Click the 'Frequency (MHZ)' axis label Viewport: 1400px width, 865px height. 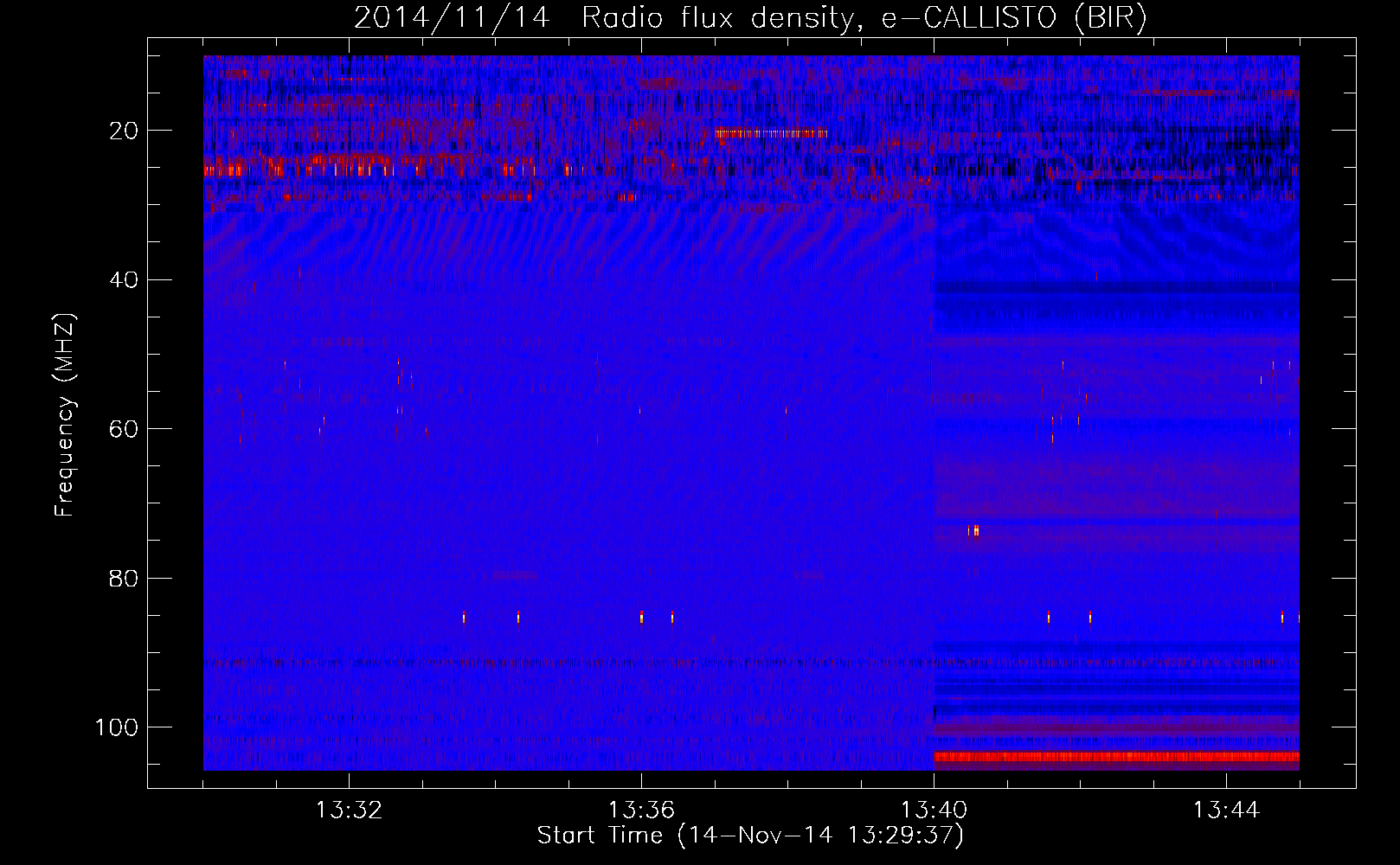tap(65, 415)
